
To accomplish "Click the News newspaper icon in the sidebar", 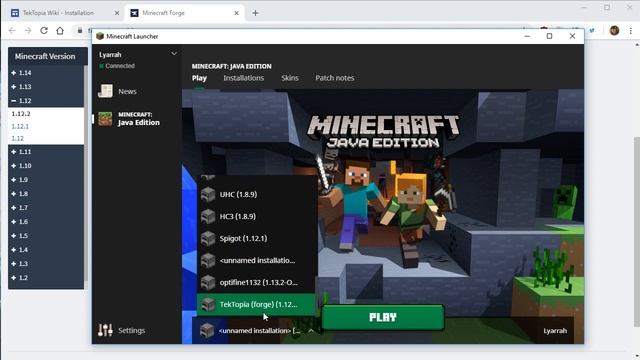I will pyautogui.click(x=105, y=91).
